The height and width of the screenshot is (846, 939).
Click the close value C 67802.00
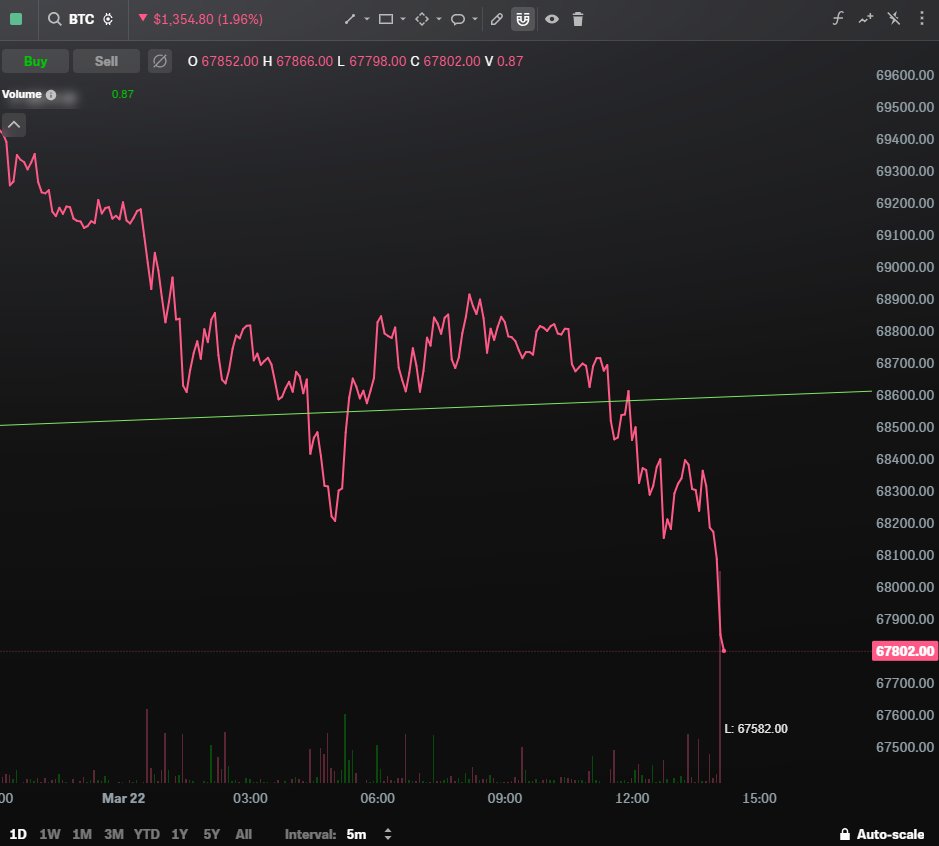[x=445, y=61]
